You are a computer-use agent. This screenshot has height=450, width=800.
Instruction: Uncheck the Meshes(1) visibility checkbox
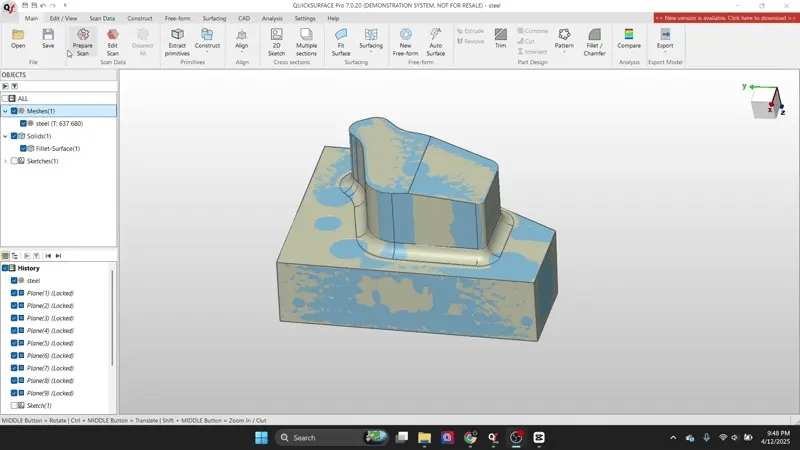tap(14, 111)
